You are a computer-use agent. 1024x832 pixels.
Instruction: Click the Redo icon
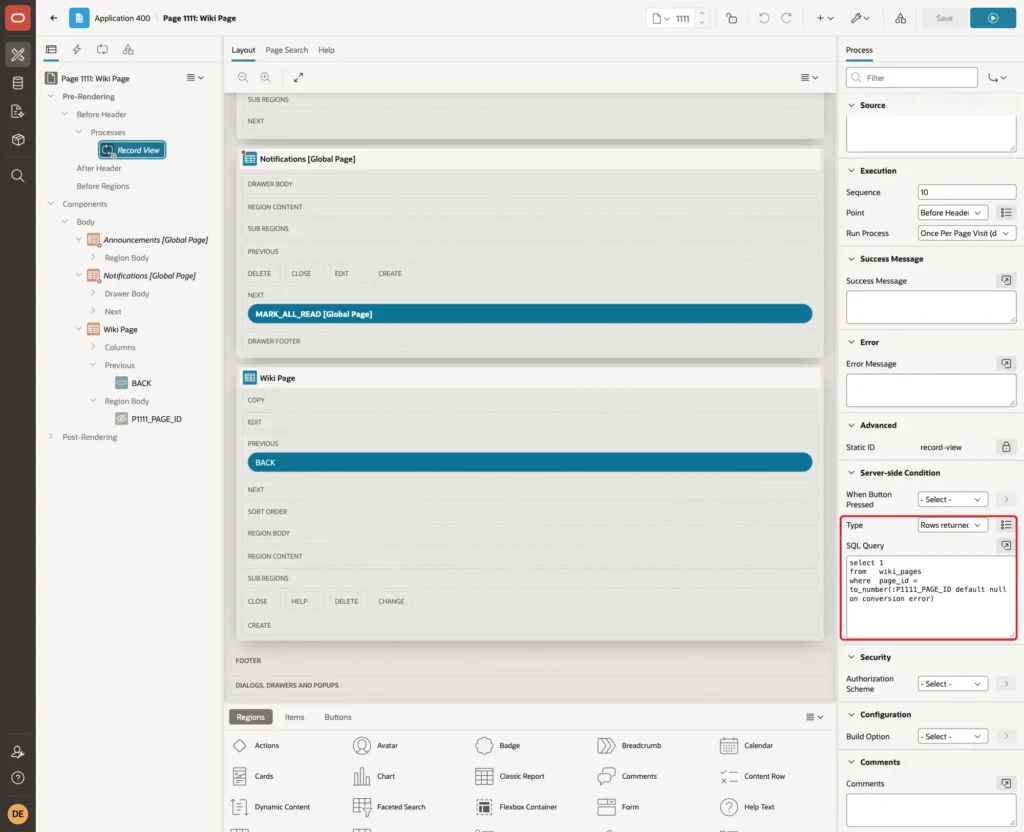pyautogui.click(x=786, y=18)
